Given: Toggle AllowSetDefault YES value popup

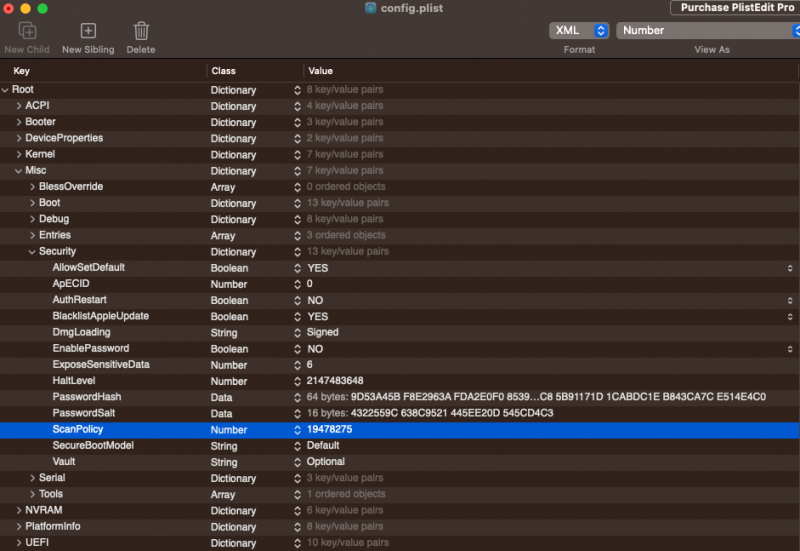Looking at the screenshot, I should pos(790,268).
